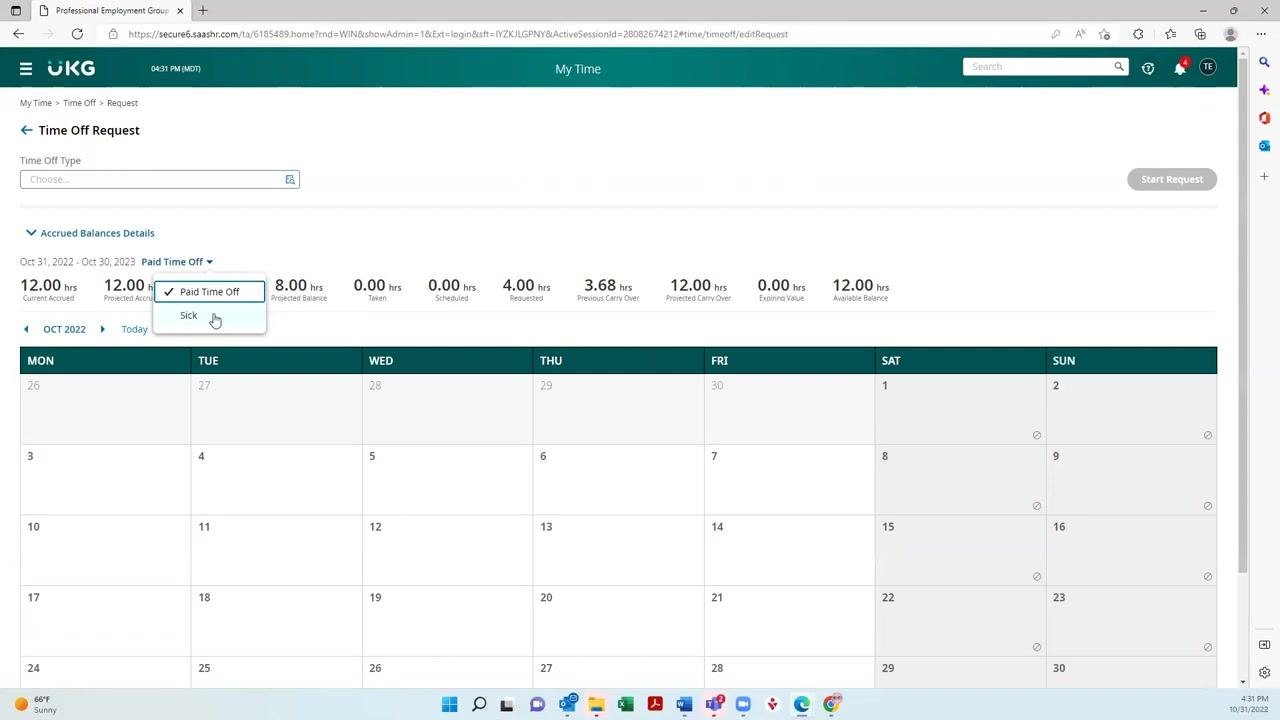Open Edge sidebar search icon
Screen dimensions: 1280x720
(x=1264, y=62)
